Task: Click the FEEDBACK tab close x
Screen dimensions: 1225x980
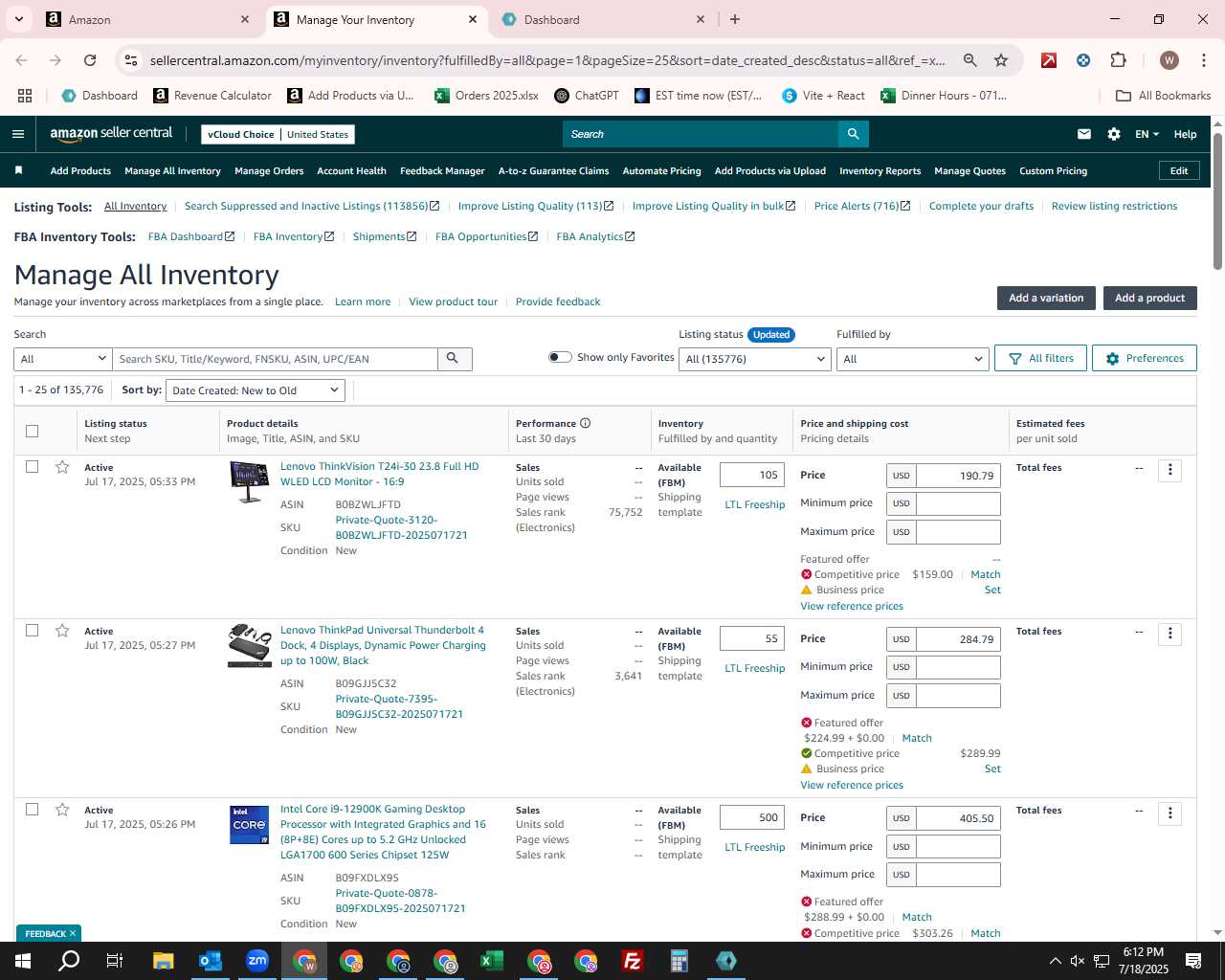Action: click(x=73, y=934)
